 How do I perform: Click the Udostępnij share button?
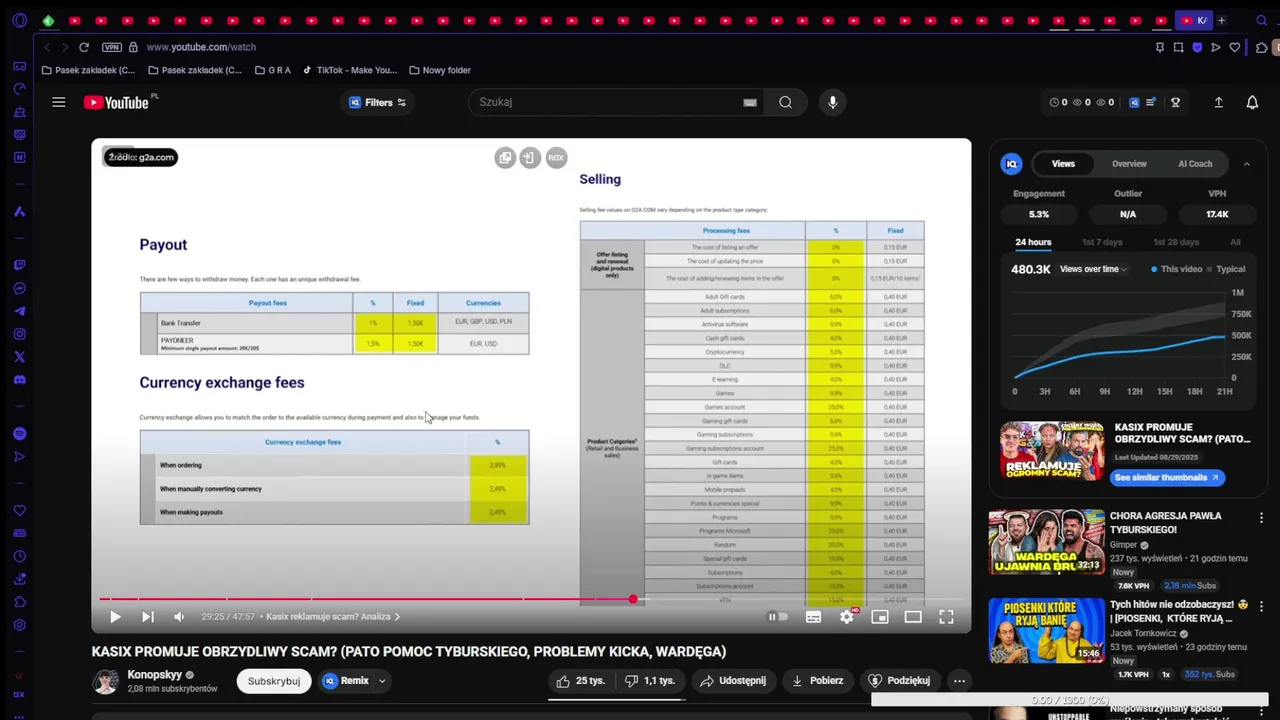[x=733, y=681]
